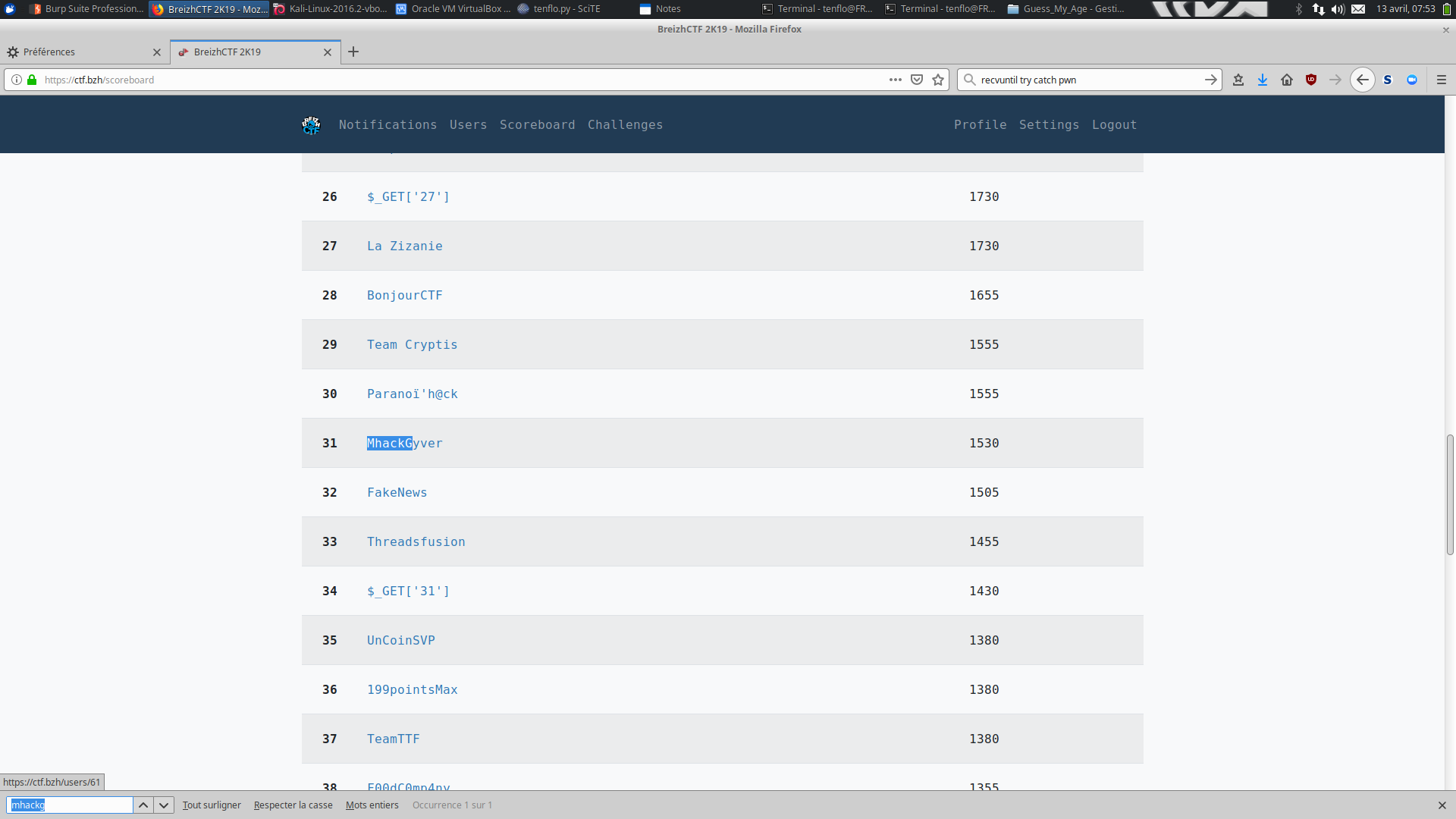Open the Challenges nav menu item
The height and width of the screenshot is (819, 1456).
click(625, 125)
